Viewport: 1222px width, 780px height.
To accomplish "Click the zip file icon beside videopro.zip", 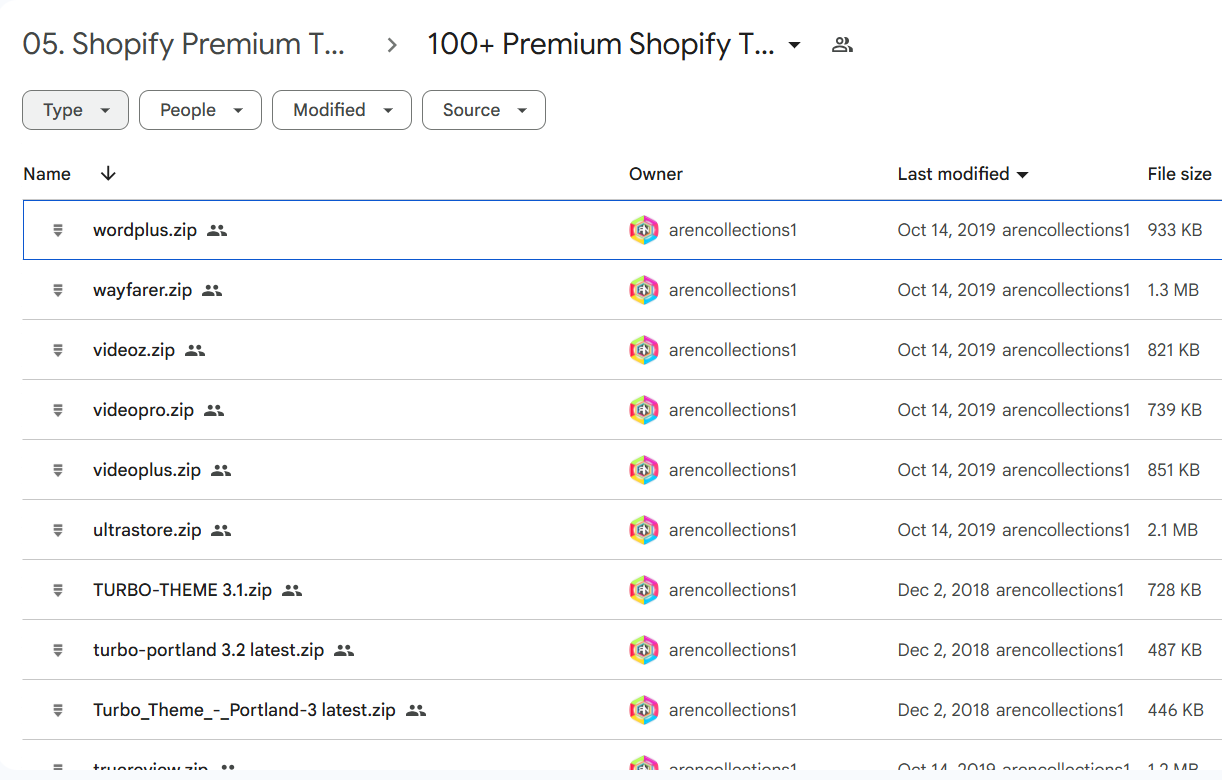I will [x=58, y=410].
